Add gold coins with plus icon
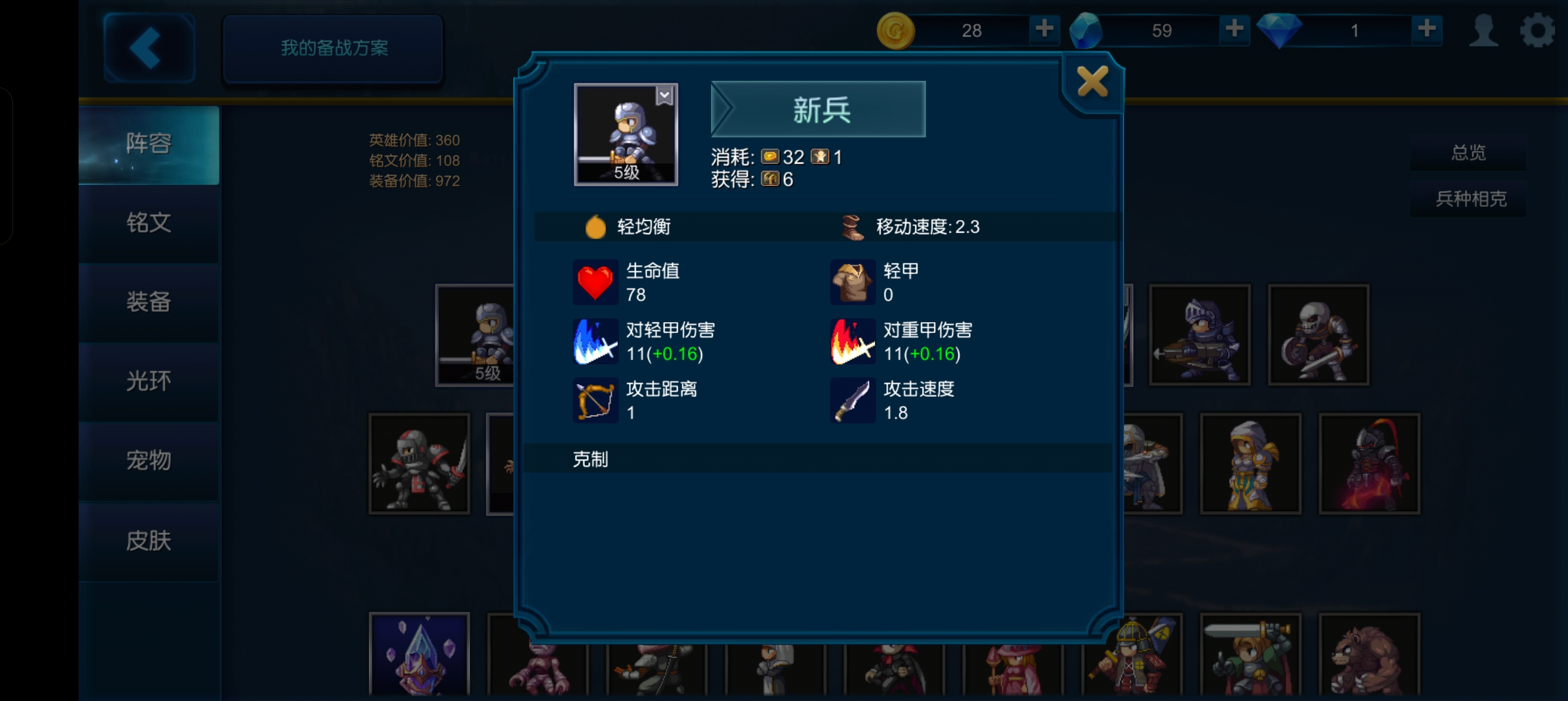Viewport: 1568px width, 701px height. 1044,29
